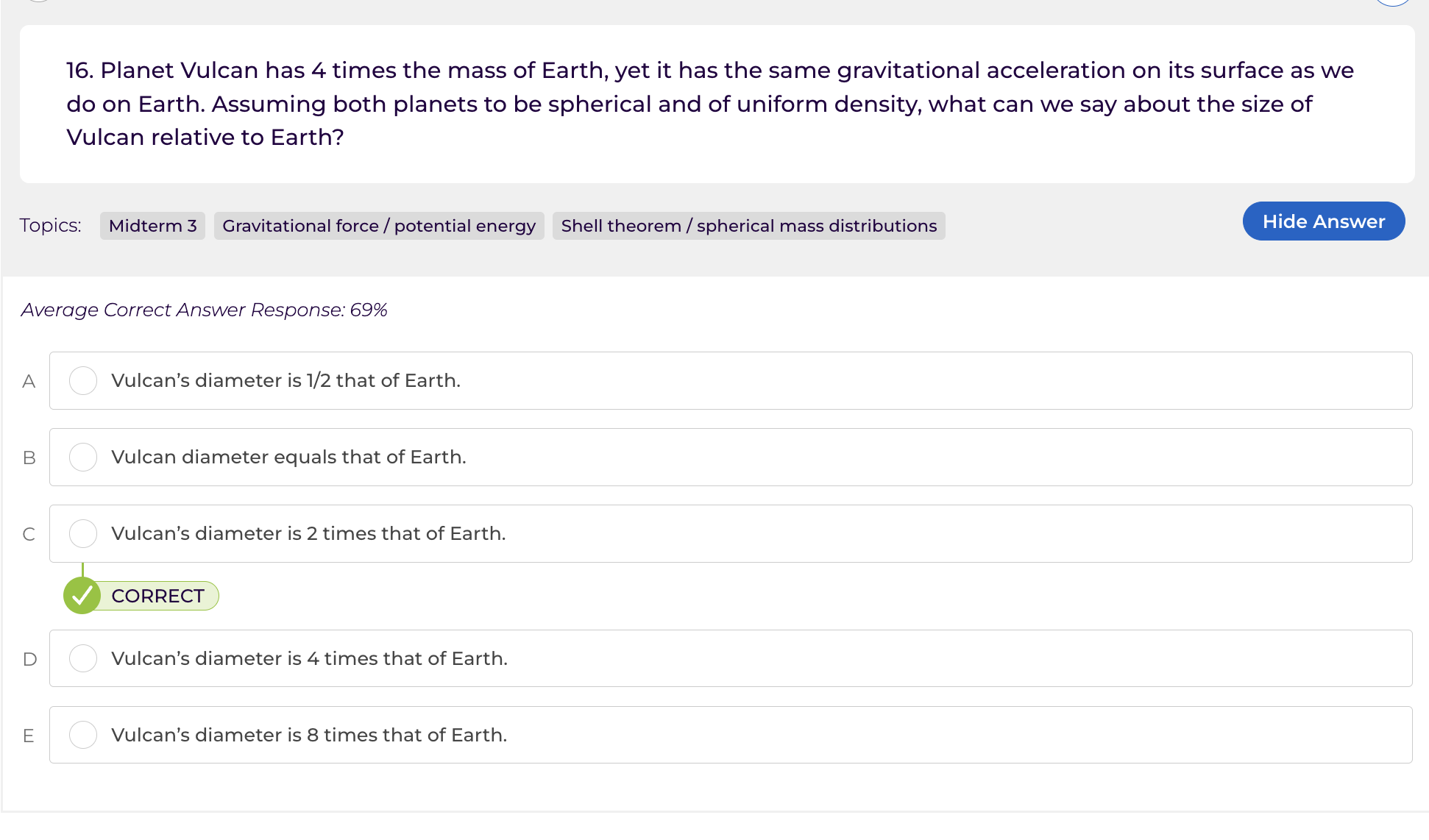Select radio button for option B
Viewport: 1429px width, 840px height.
(x=83, y=457)
